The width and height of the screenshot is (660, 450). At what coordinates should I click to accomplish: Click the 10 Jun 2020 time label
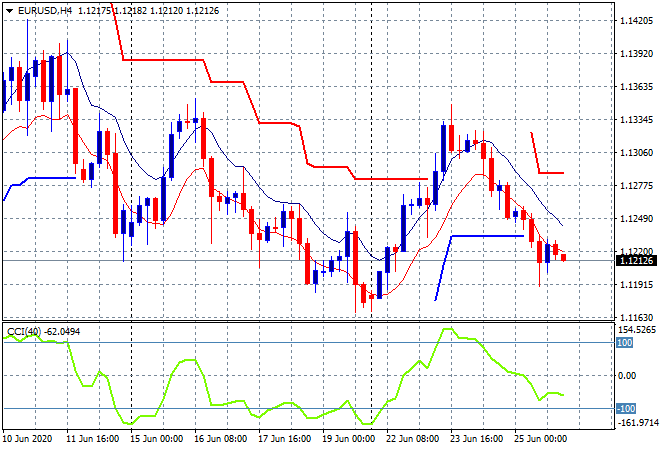(28, 439)
